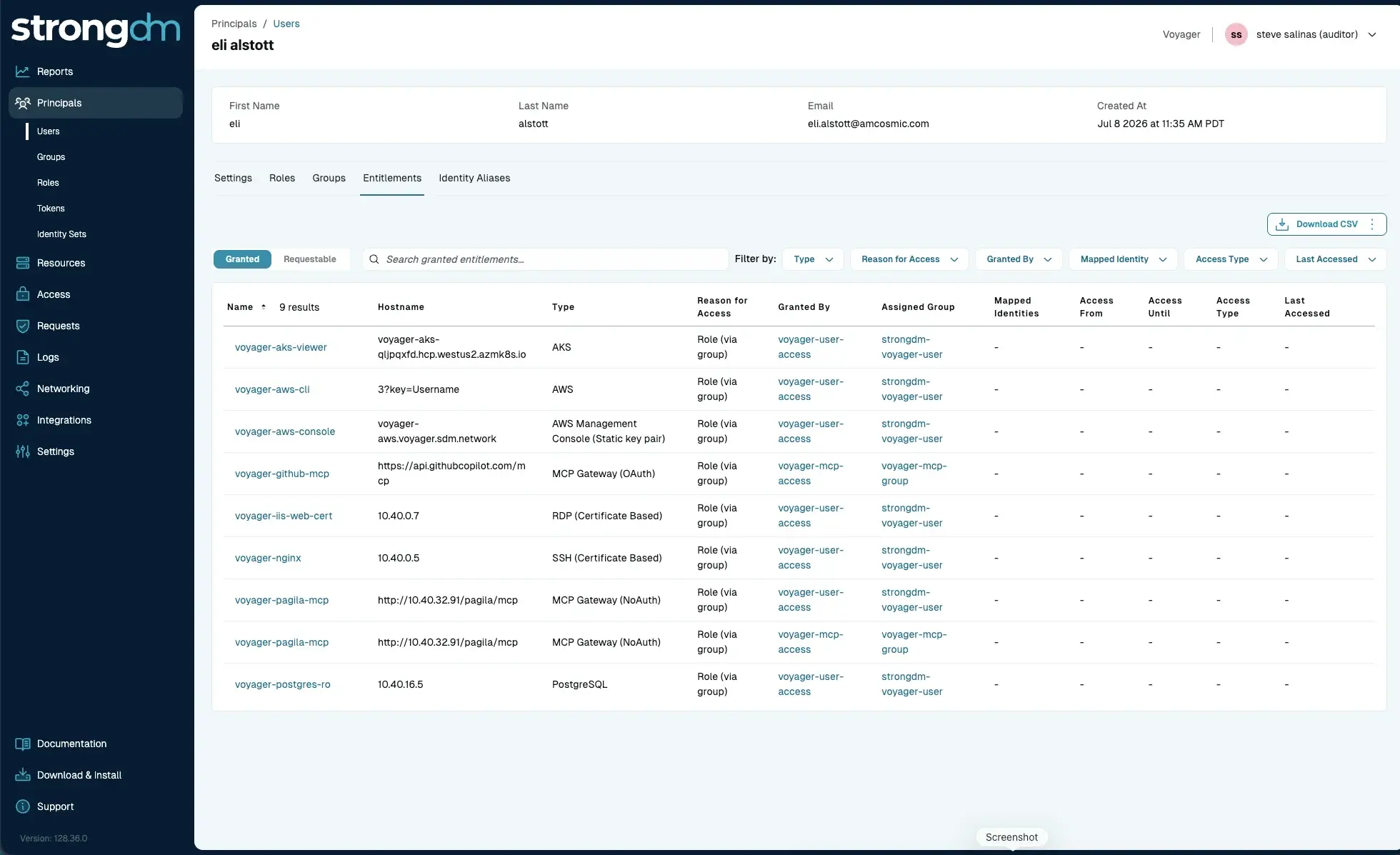Open the Roles tab
This screenshot has width=1400, height=855.
click(x=282, y=178)
